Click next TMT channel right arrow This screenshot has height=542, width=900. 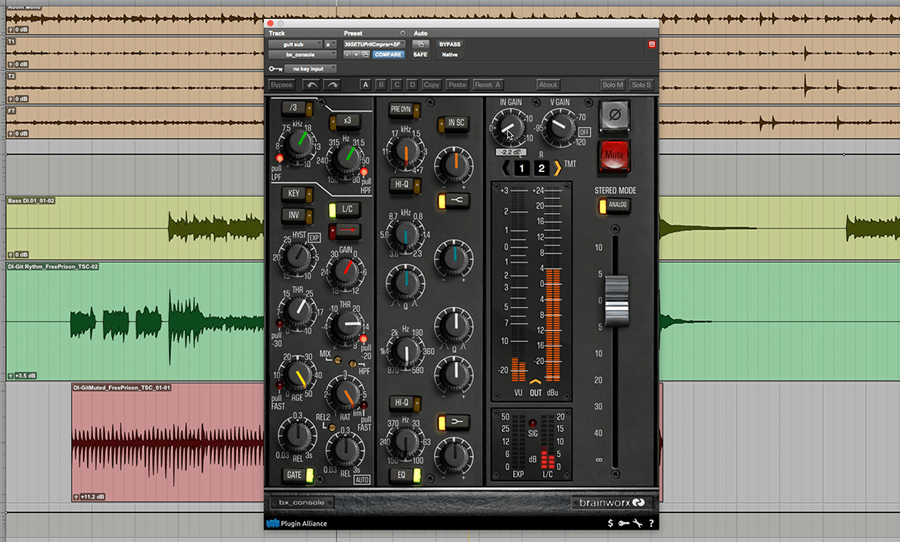tap(557, 168)
